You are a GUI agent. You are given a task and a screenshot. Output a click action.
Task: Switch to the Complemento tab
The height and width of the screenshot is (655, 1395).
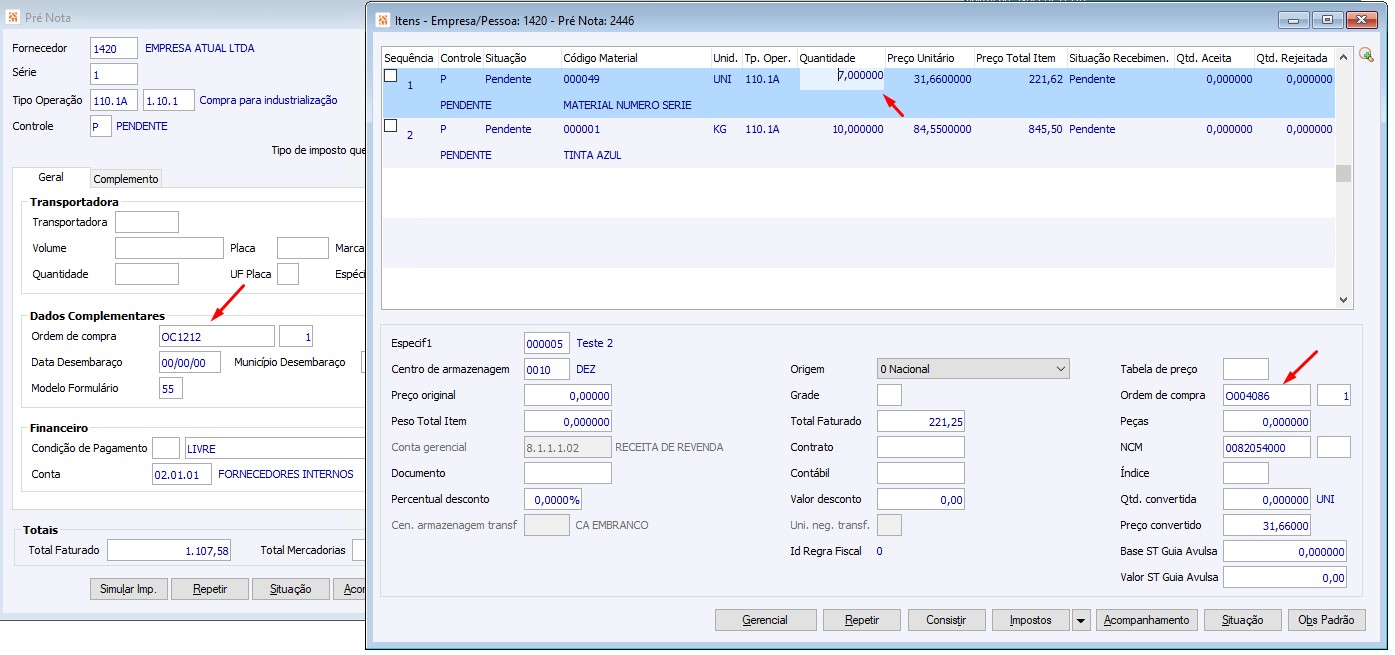pyautogui.click(x=126, y=179)
